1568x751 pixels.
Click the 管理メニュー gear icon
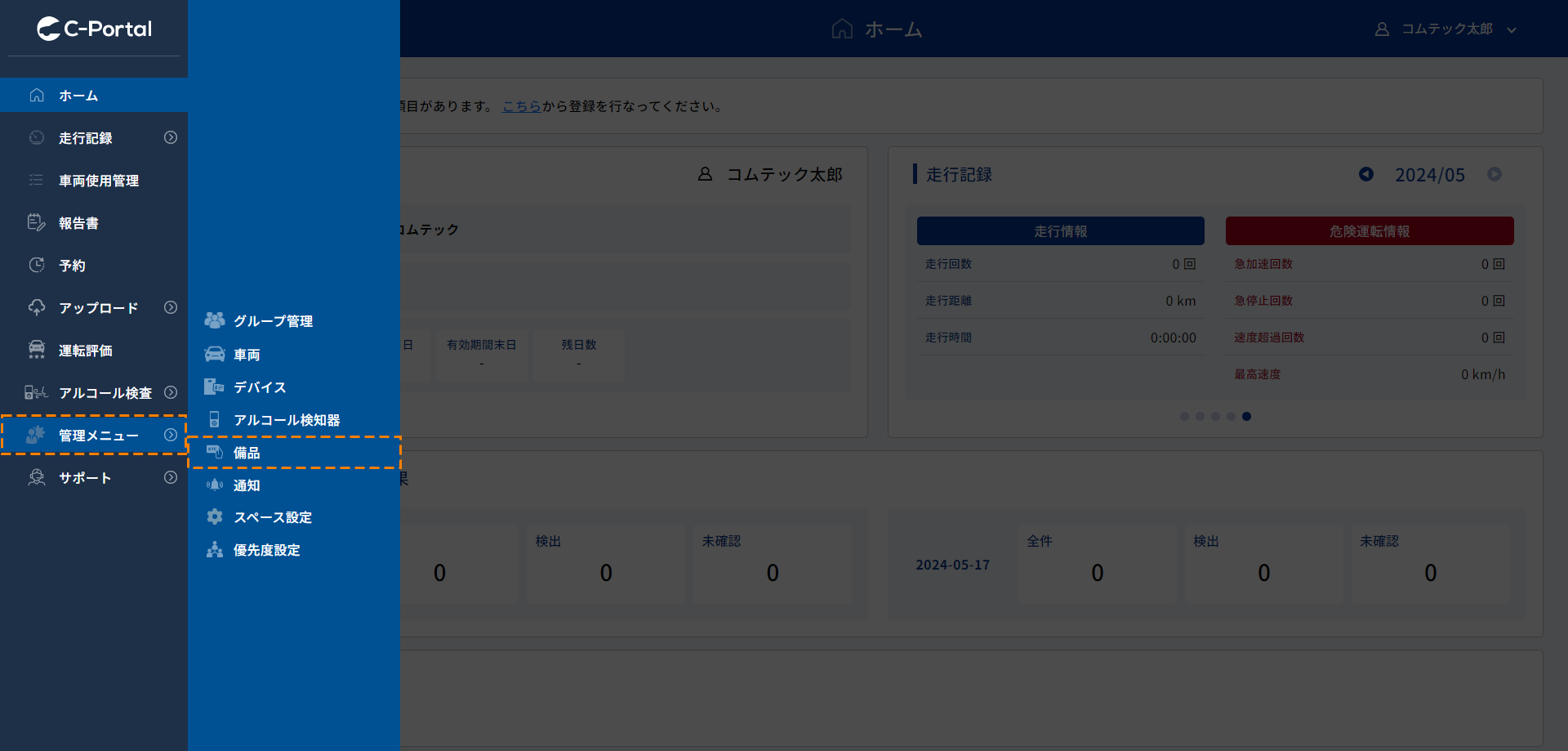tap(36, 435)
